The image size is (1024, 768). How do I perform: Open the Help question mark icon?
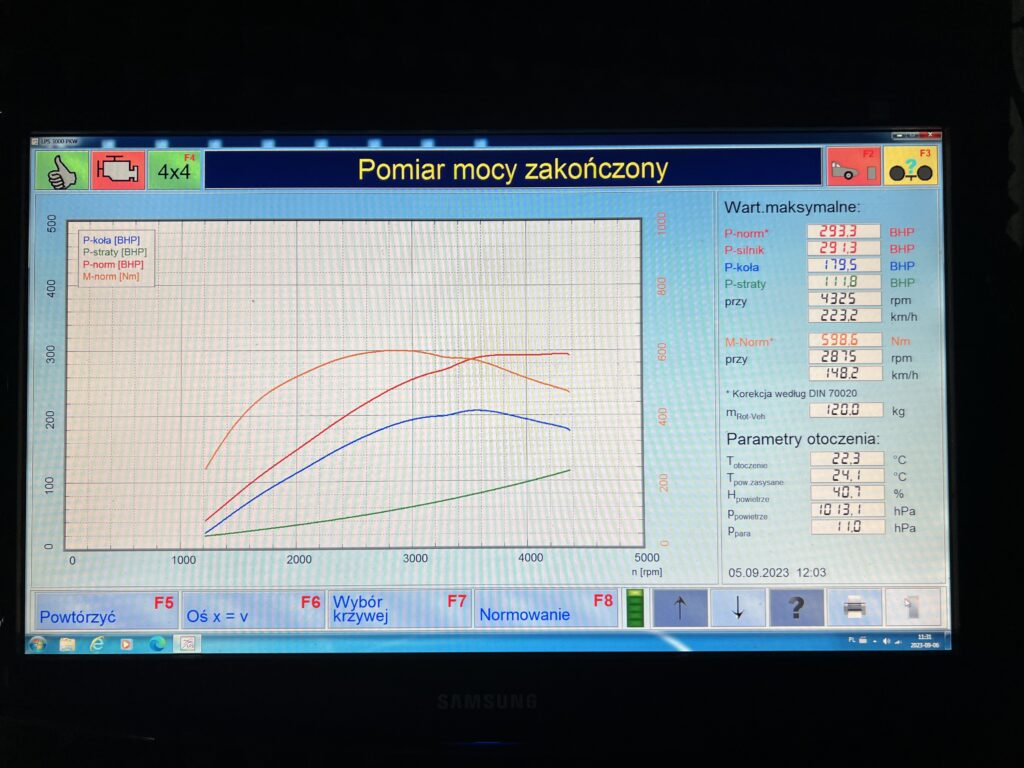pos(795,607)
